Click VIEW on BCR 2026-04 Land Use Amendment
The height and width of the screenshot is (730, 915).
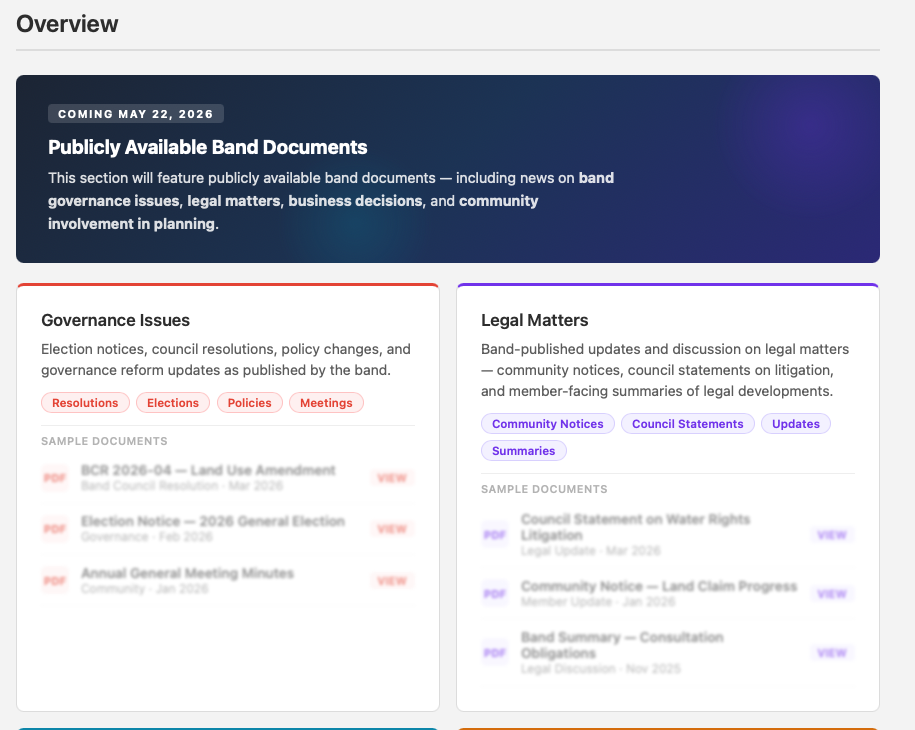[392, 478]
